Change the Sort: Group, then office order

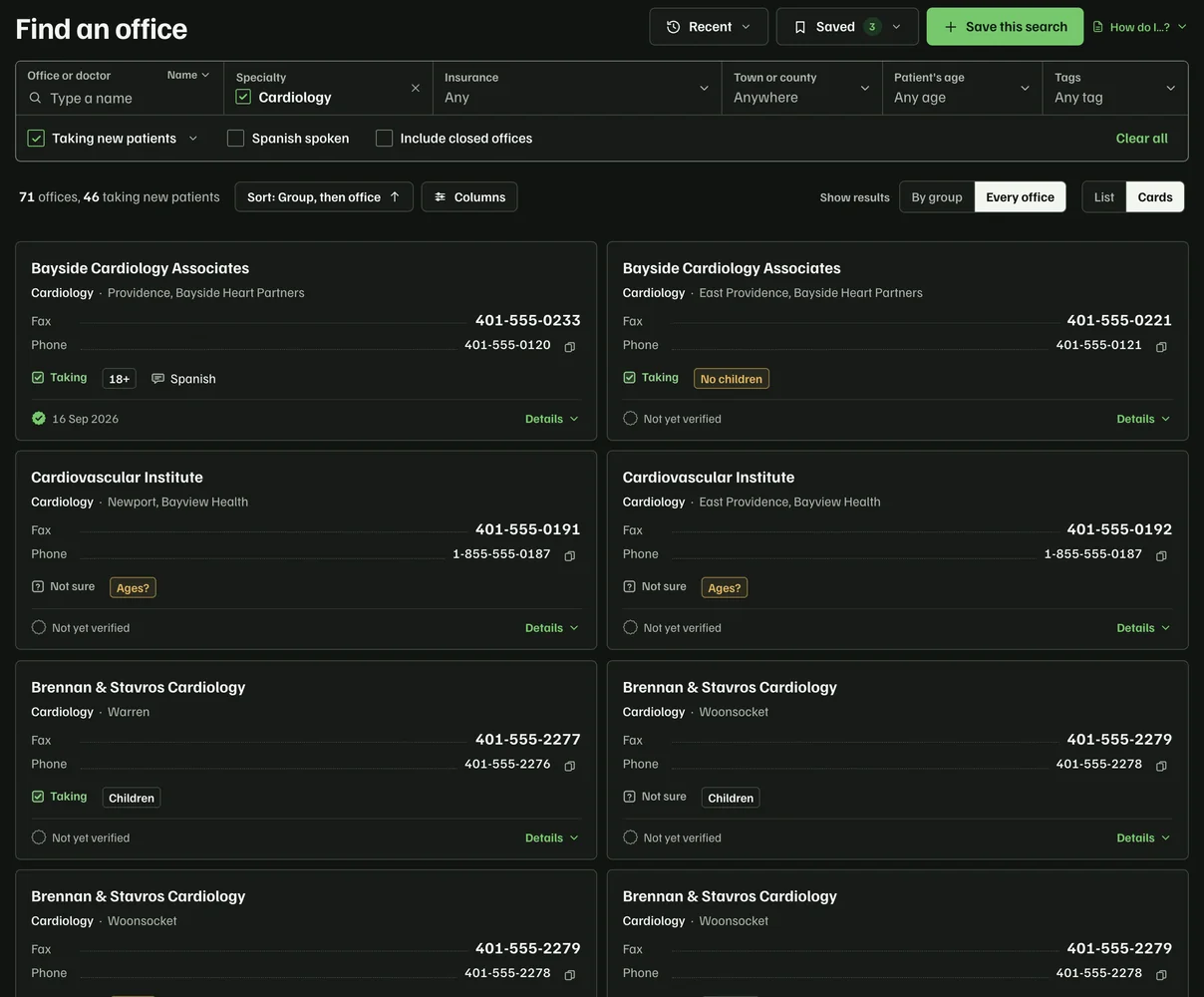point(324,197)
